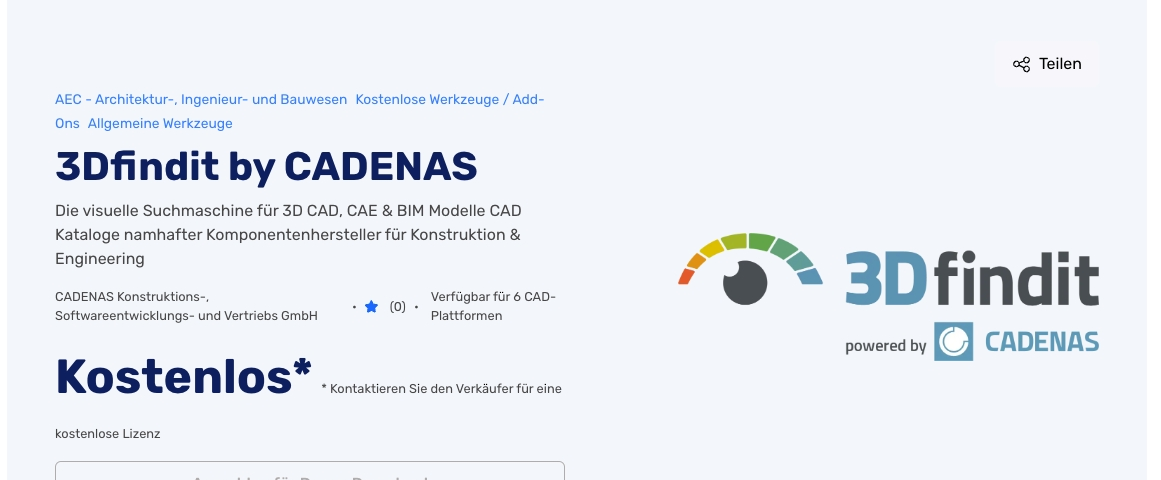Click the Kontaktieren Sie den Verkäufer note
The width and height of the screenshot is (1161, 480).
tap(442, 389)
